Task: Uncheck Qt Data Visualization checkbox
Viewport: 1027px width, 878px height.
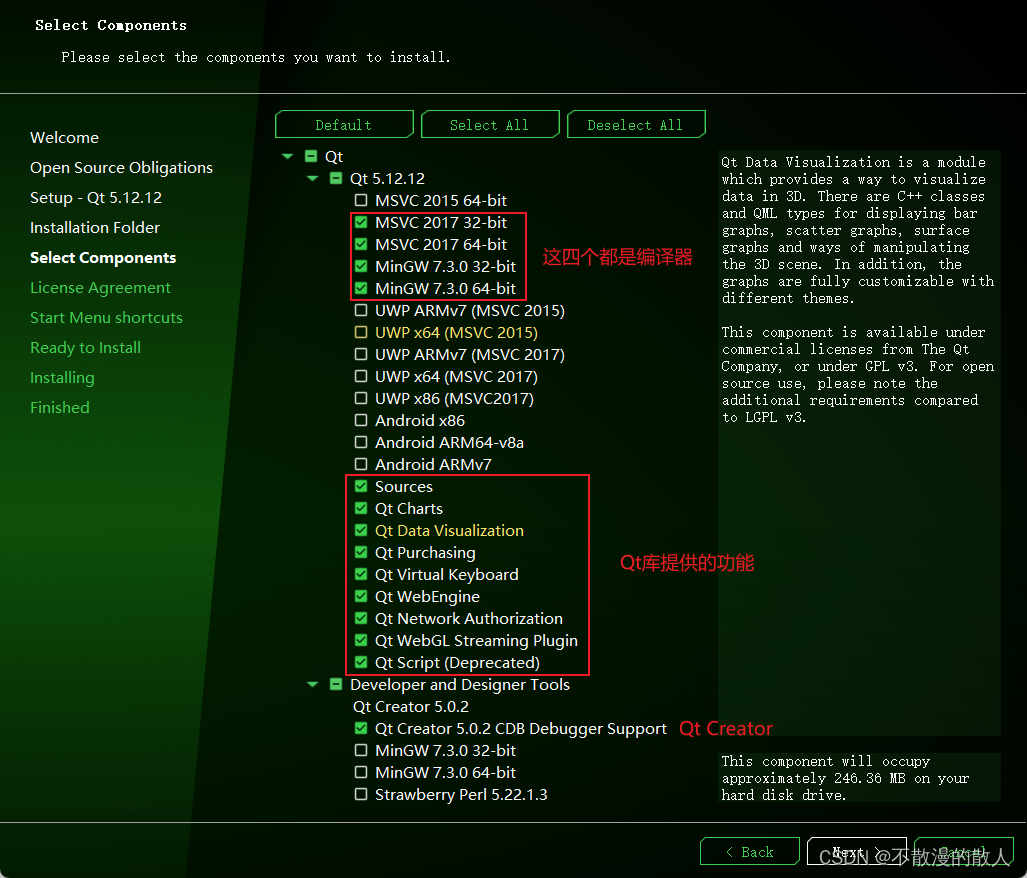Action: (x=361, y=530)
